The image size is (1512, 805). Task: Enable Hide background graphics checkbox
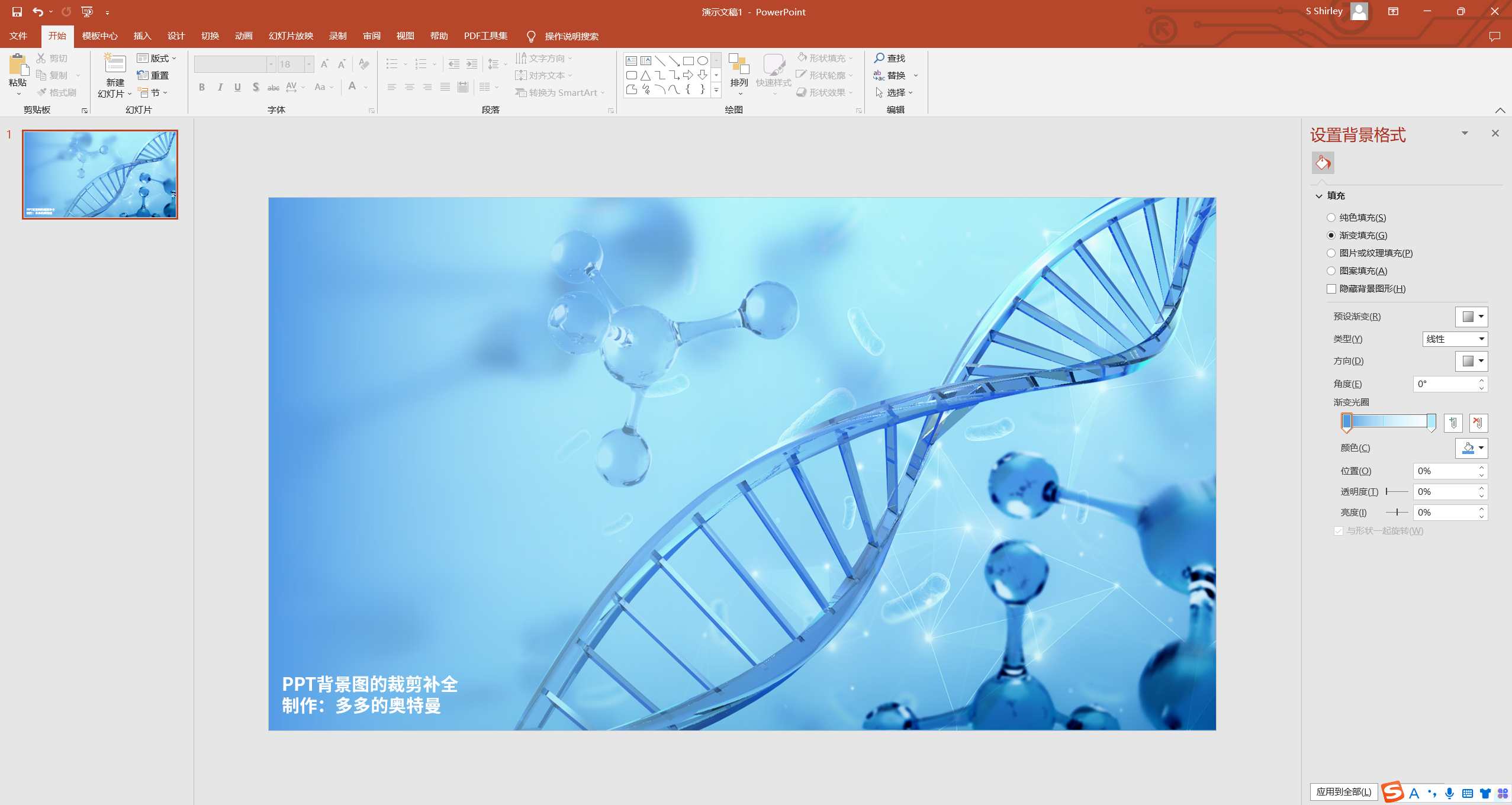point(1331,289)
